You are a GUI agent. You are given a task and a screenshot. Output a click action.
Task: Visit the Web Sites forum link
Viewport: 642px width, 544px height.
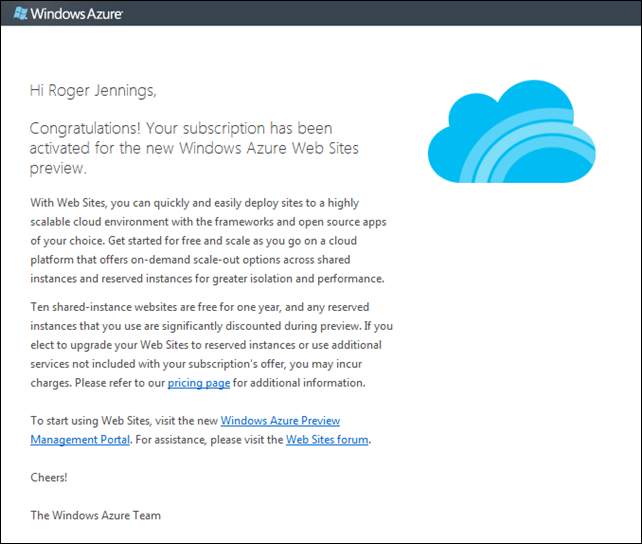point(327,439)
